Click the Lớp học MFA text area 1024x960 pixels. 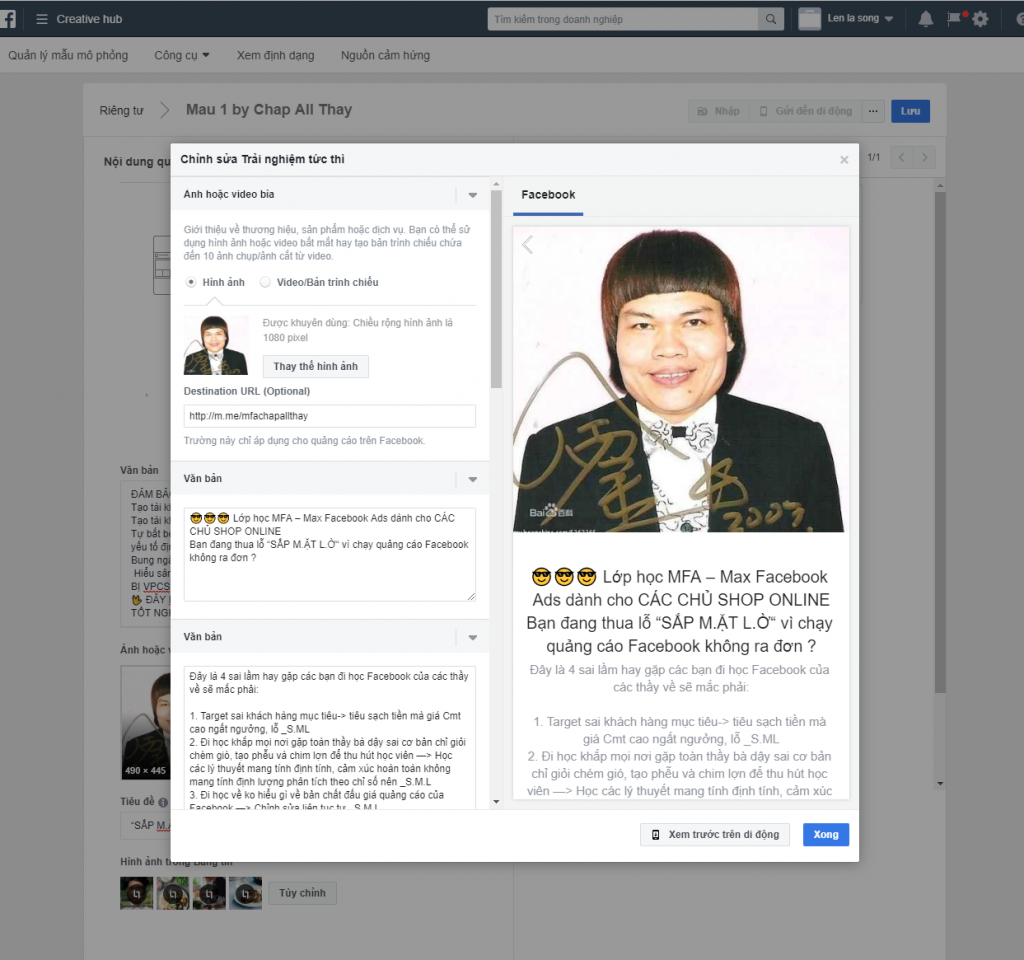(330, 554)
